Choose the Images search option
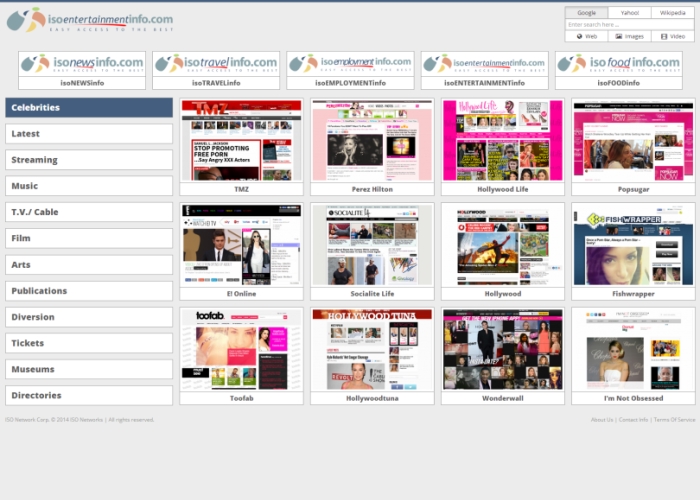This screenshot has height=500, width=700. (629, 36)
